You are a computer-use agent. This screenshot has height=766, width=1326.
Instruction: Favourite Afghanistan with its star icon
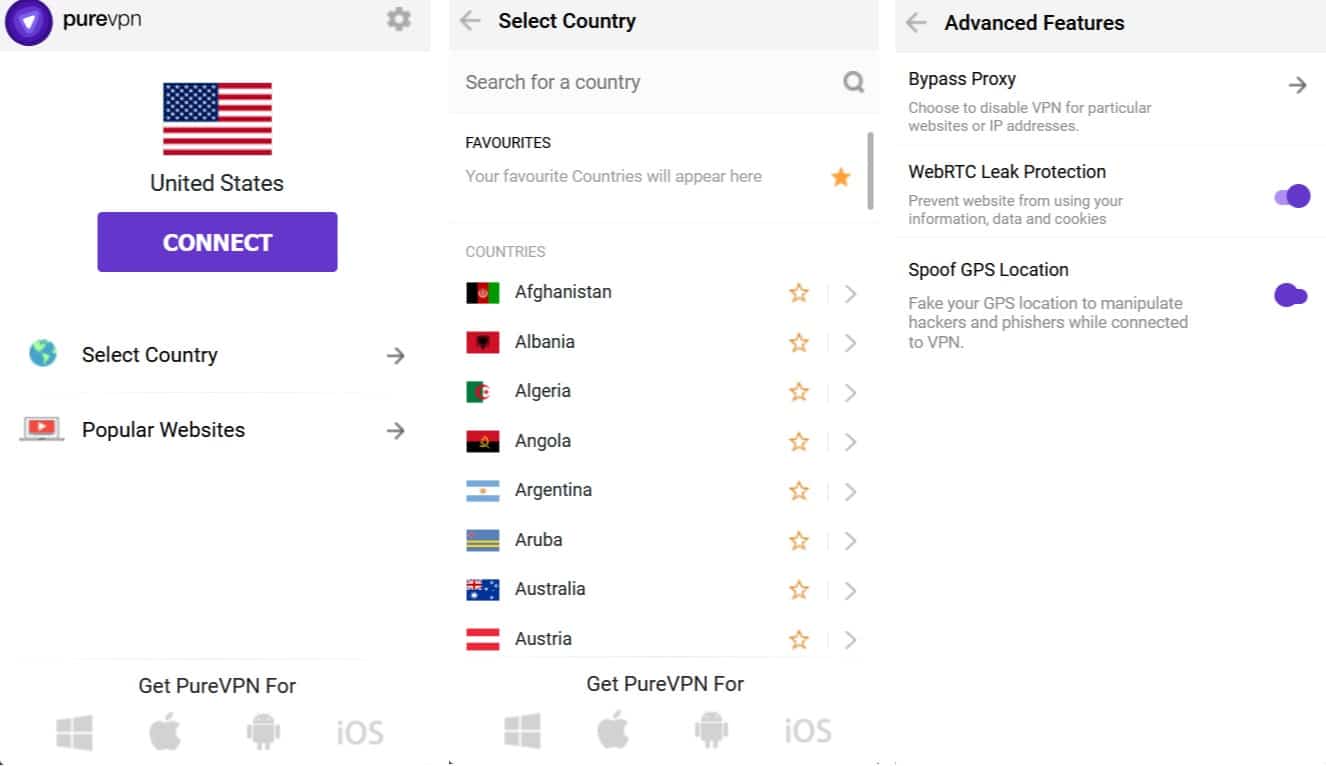pyautogui.click(x=798, y=293)
